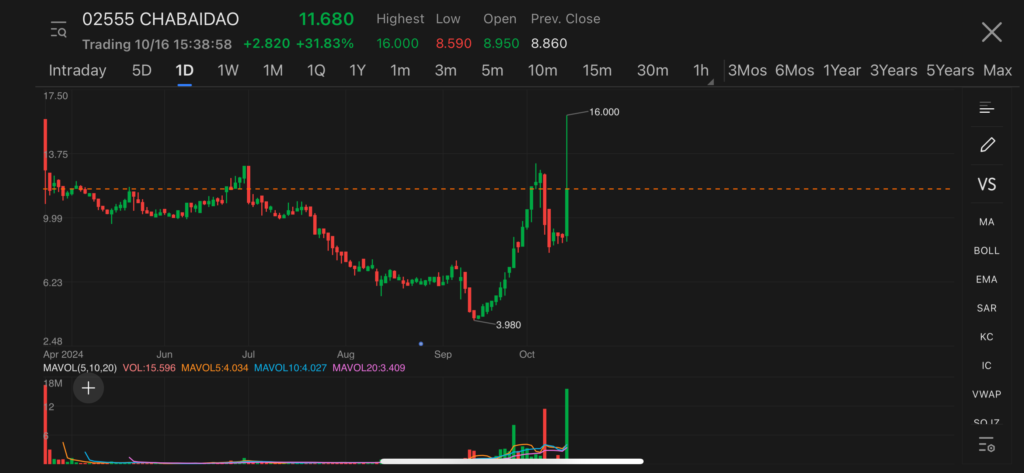Close the full-screen chart view

pyautogui.click(x=991, y=32)
